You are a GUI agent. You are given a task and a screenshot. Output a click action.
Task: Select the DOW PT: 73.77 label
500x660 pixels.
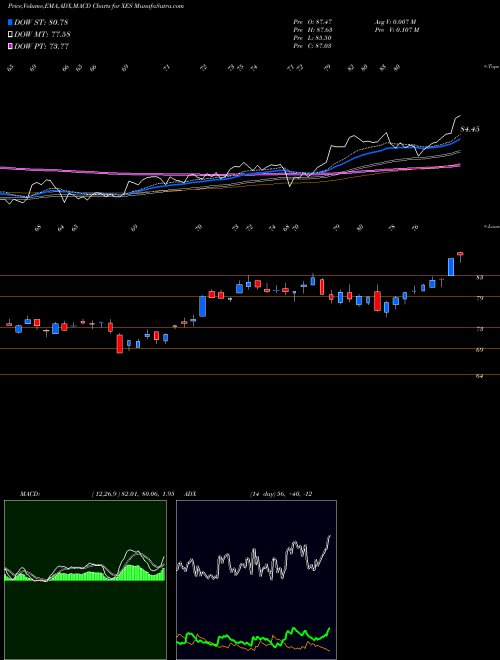[42, 46]
